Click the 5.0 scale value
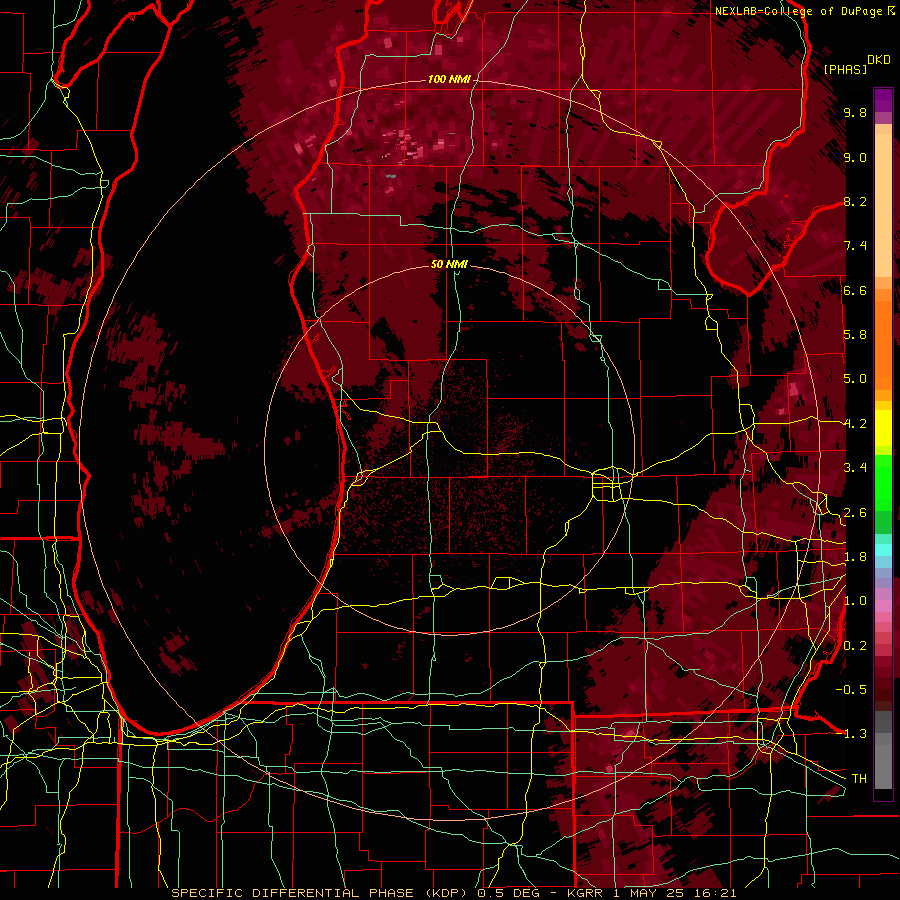 [855, 379]
